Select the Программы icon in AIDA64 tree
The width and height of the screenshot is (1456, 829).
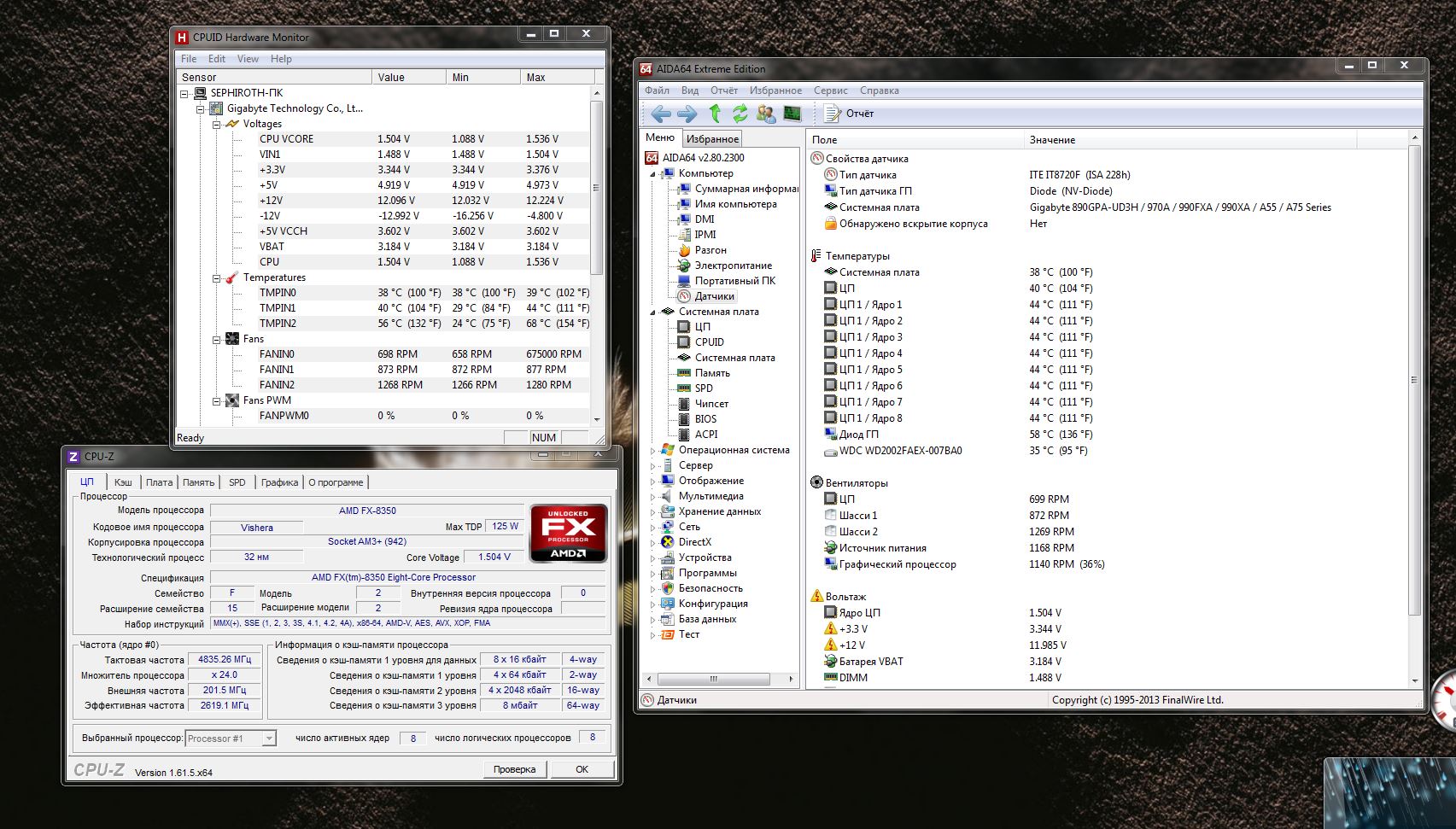coord(668,573)
